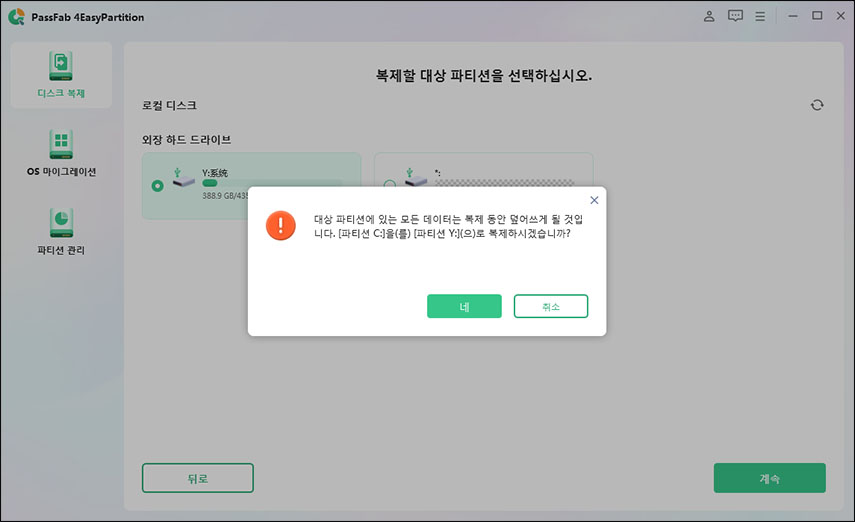
Task: Minimize the PassFab window
Action: coord(793,16)
